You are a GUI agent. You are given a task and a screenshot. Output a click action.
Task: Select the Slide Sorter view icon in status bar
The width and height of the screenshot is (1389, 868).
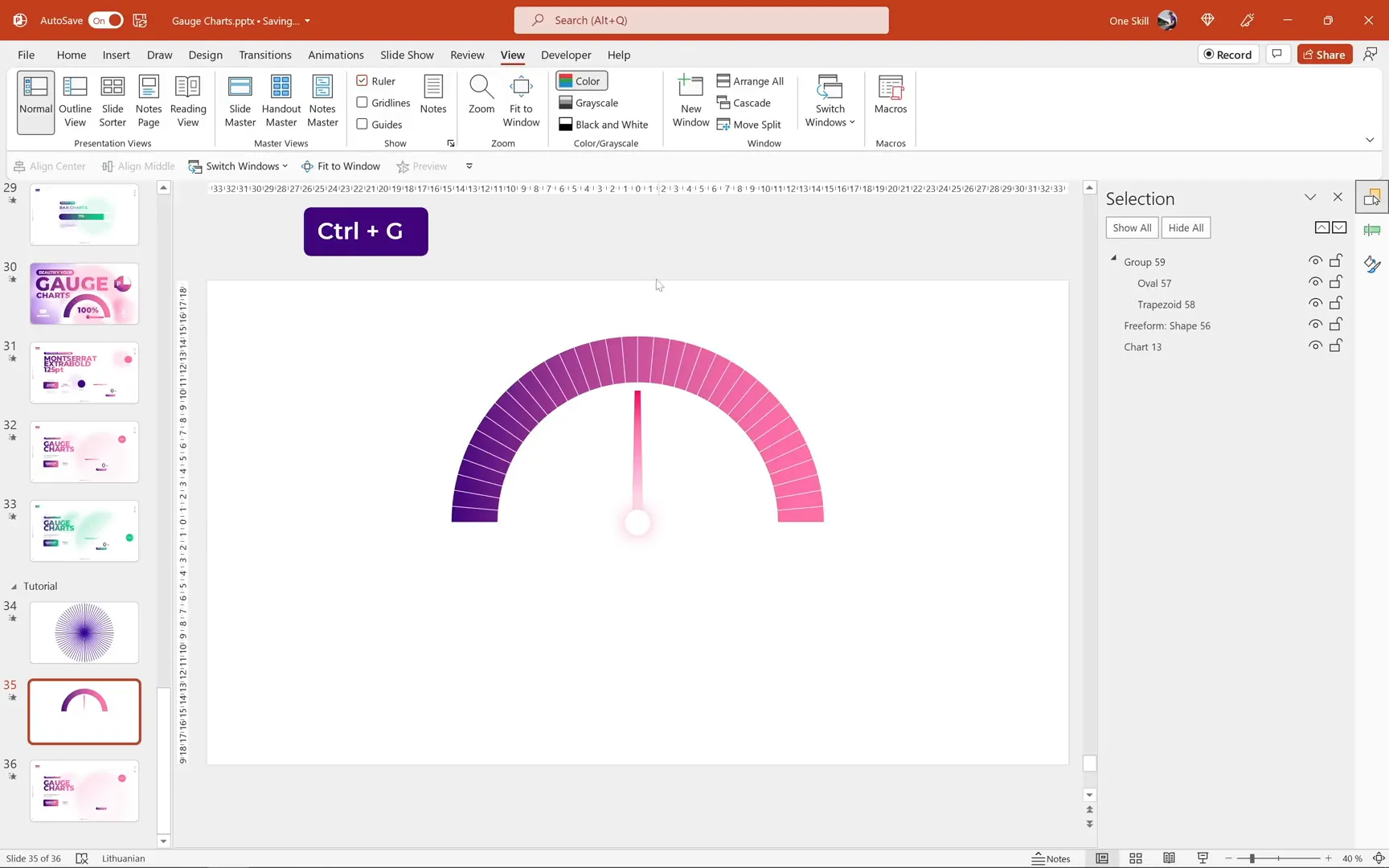pyautogui.click(x=1136, y=858)
